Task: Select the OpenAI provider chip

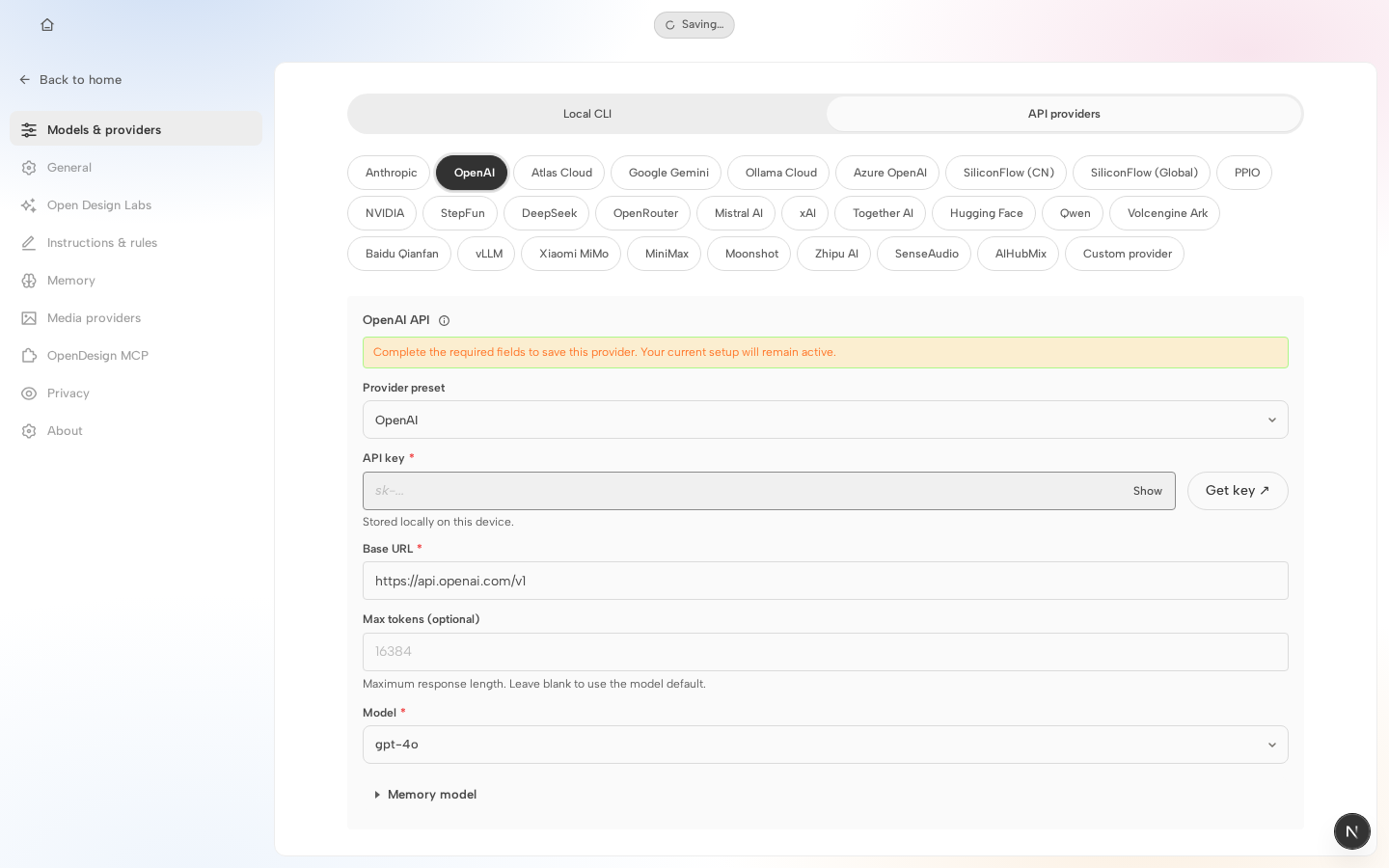Action: pos(472,173)
